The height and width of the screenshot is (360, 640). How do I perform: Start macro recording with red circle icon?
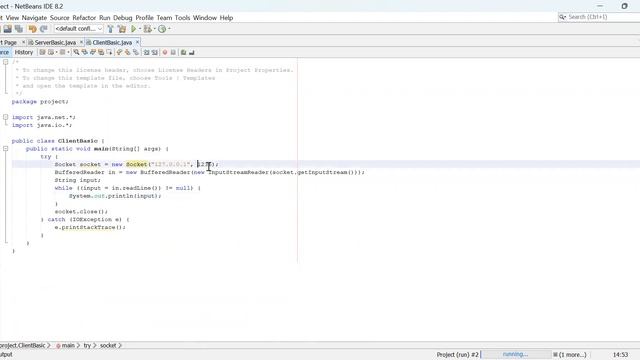(x=165, y=52)
